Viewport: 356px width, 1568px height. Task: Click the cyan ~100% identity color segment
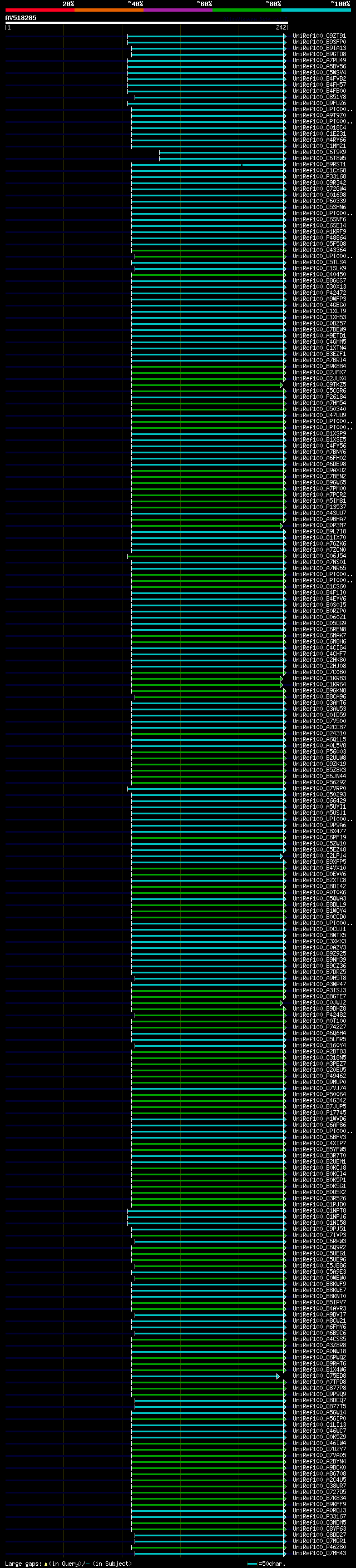pos(317,10)
